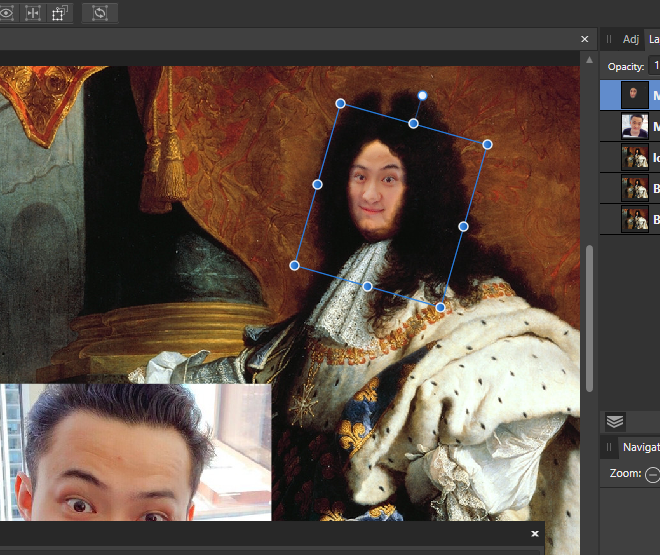Click the rotation handle above the transform box
The image size is (660, 555).
click(422, 96)
